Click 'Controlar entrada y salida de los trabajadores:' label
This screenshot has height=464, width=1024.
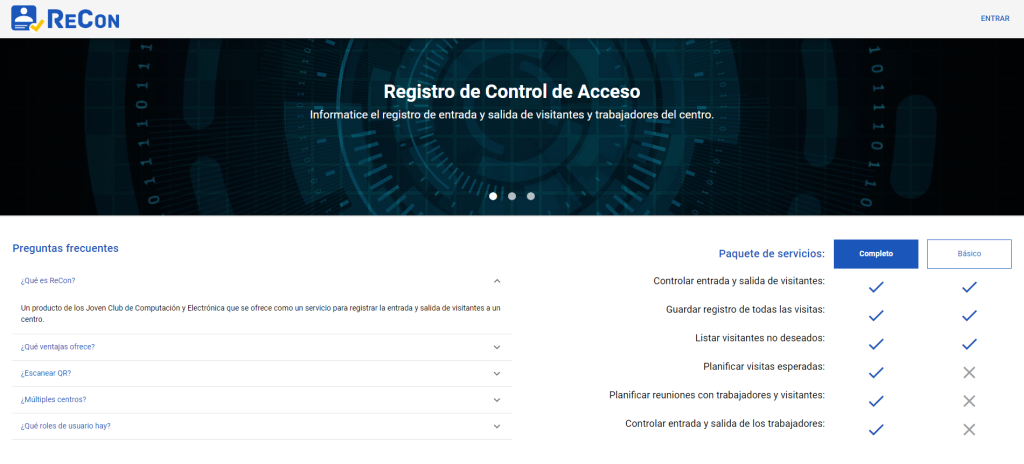(725, 423)
